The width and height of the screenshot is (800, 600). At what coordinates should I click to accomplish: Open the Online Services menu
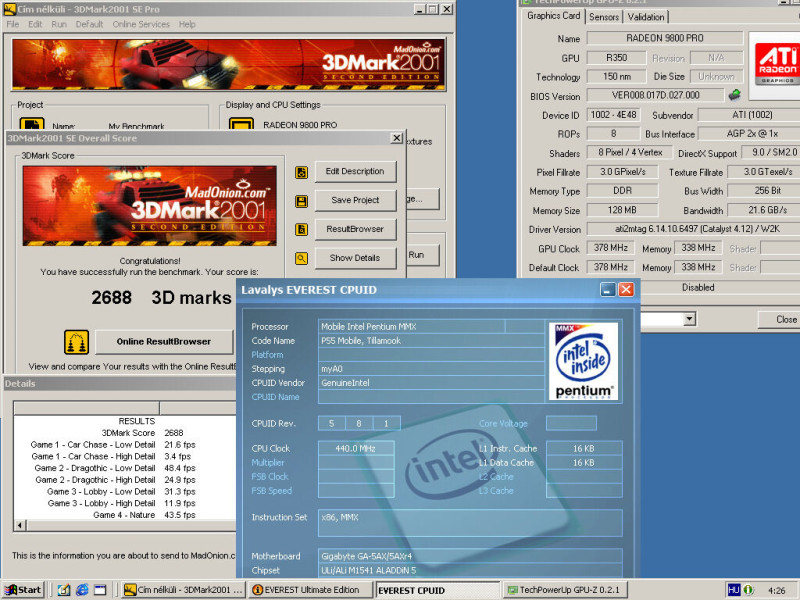(x=141, y=24)
